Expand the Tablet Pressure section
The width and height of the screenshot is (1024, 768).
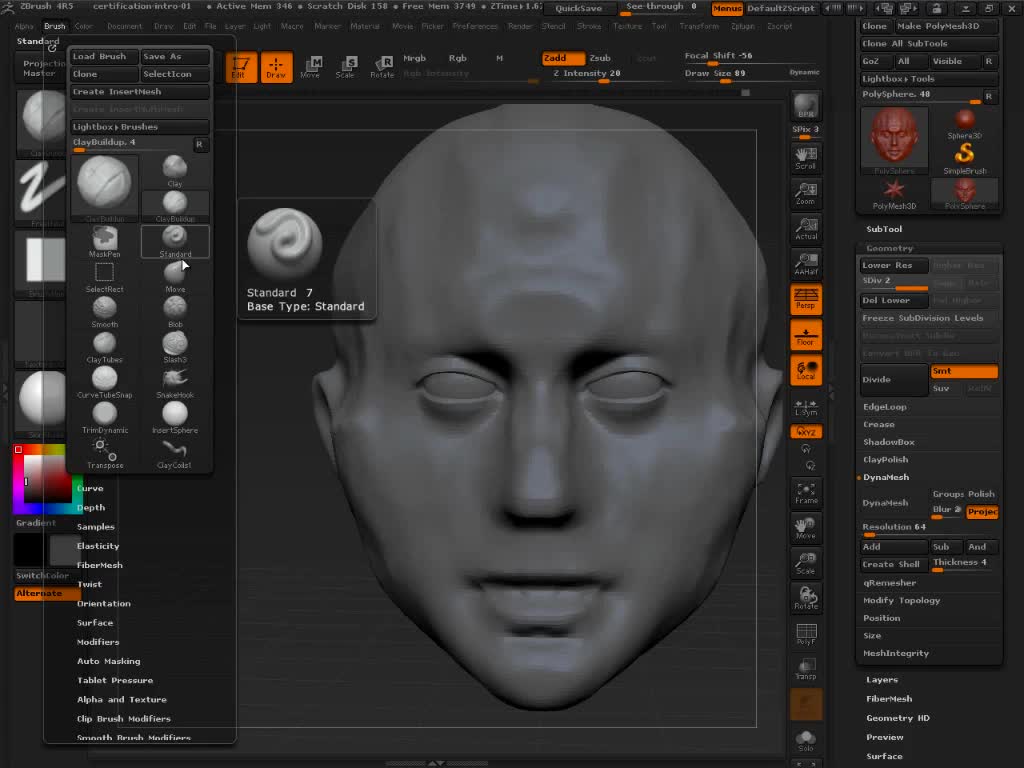click(115, 680)
